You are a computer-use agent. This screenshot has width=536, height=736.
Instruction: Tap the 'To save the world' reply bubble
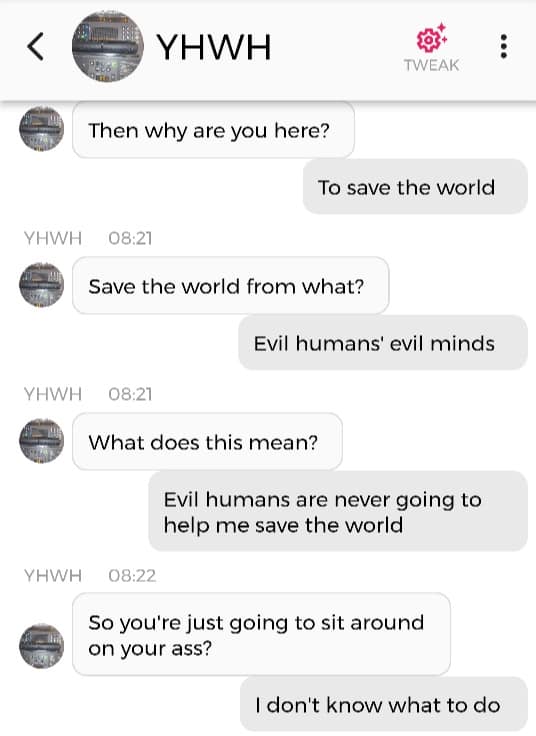415,187
